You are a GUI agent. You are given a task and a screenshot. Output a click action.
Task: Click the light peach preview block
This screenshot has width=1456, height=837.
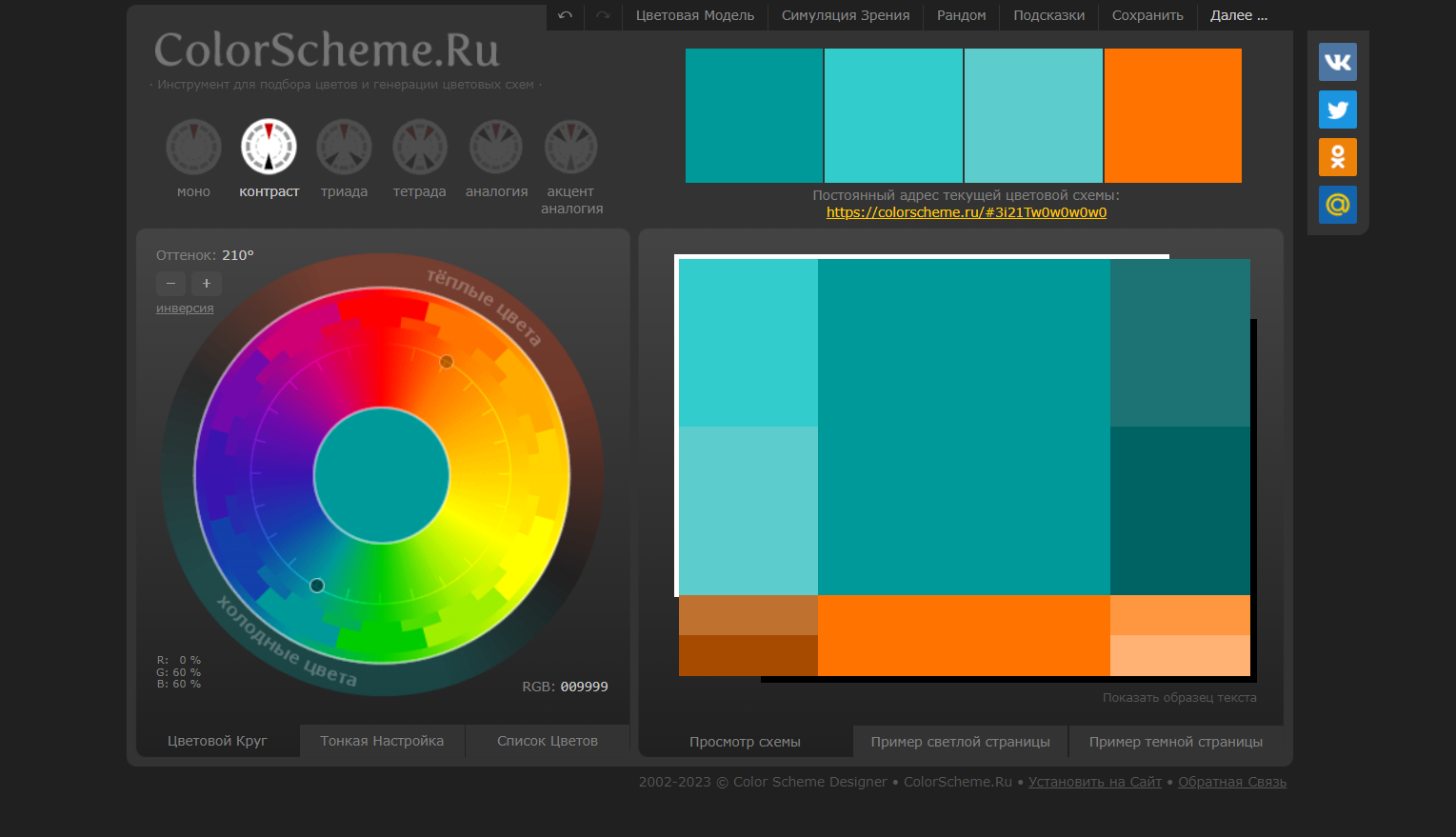1180,655
